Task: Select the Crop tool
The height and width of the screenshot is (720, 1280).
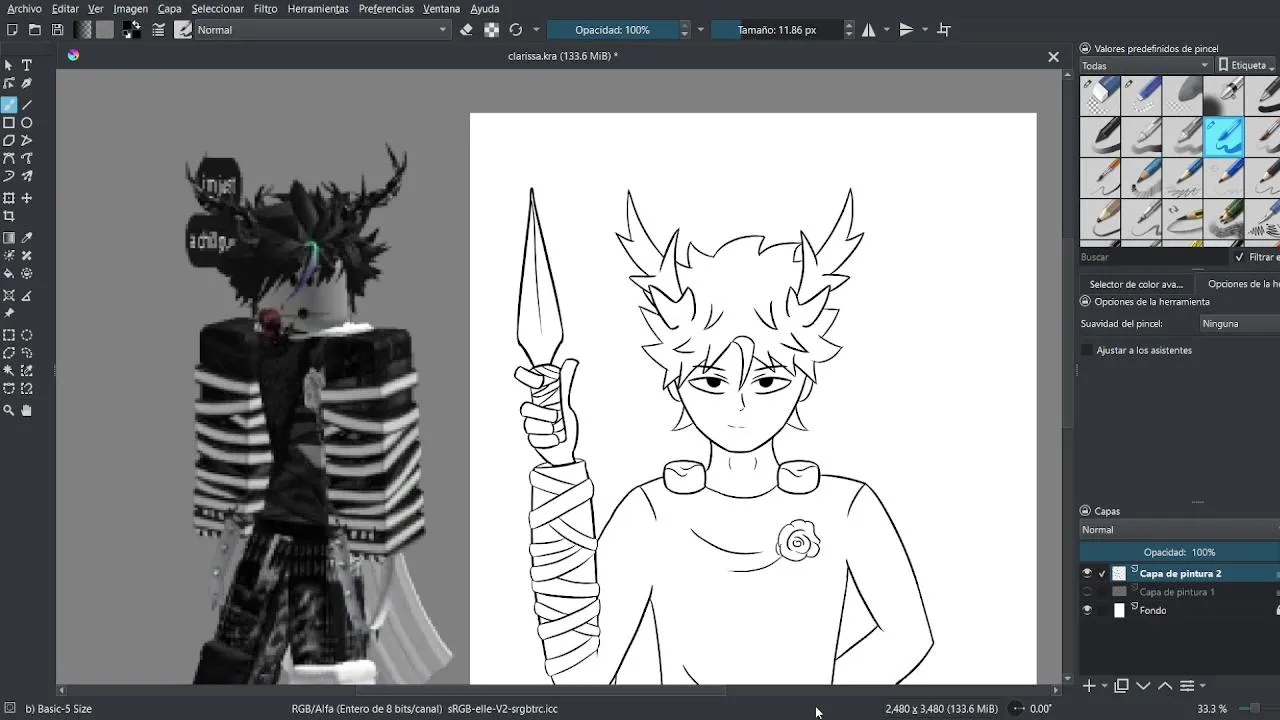Action: pyautogui.click(x=9, y=216)
